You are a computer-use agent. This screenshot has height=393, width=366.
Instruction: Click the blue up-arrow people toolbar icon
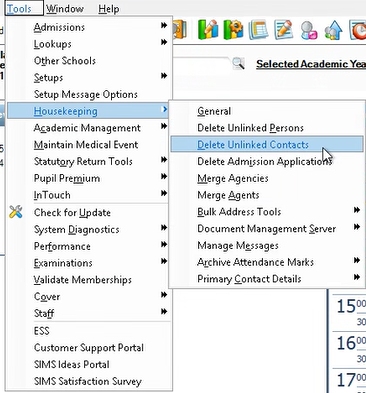pos(334,30)
